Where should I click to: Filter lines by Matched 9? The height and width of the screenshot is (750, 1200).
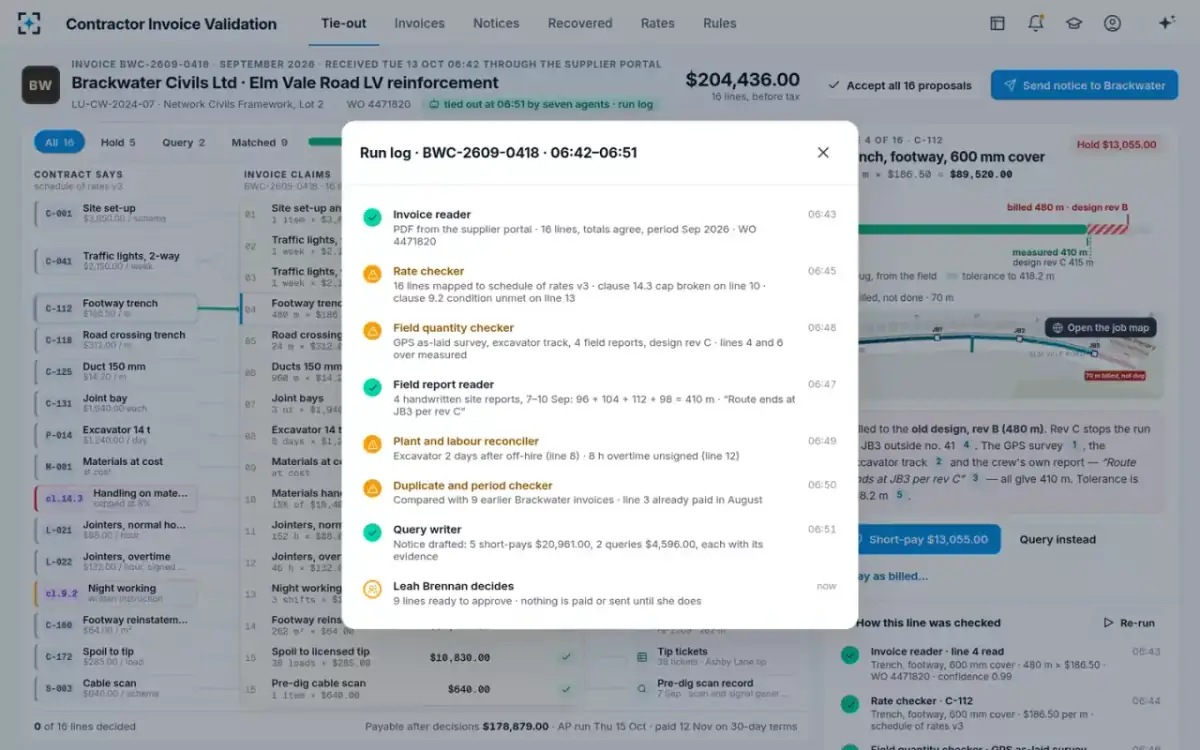(259, 142)
